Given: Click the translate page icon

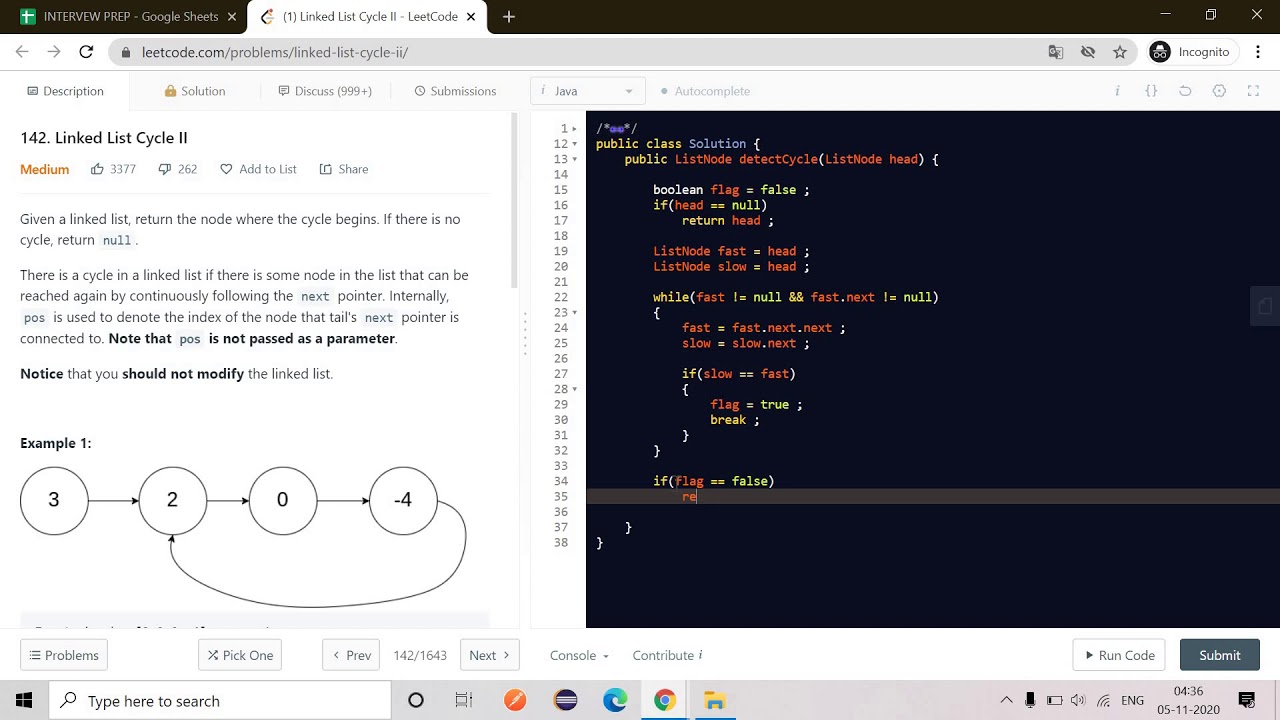Looking at the screenshot, I should (1056, 52).
